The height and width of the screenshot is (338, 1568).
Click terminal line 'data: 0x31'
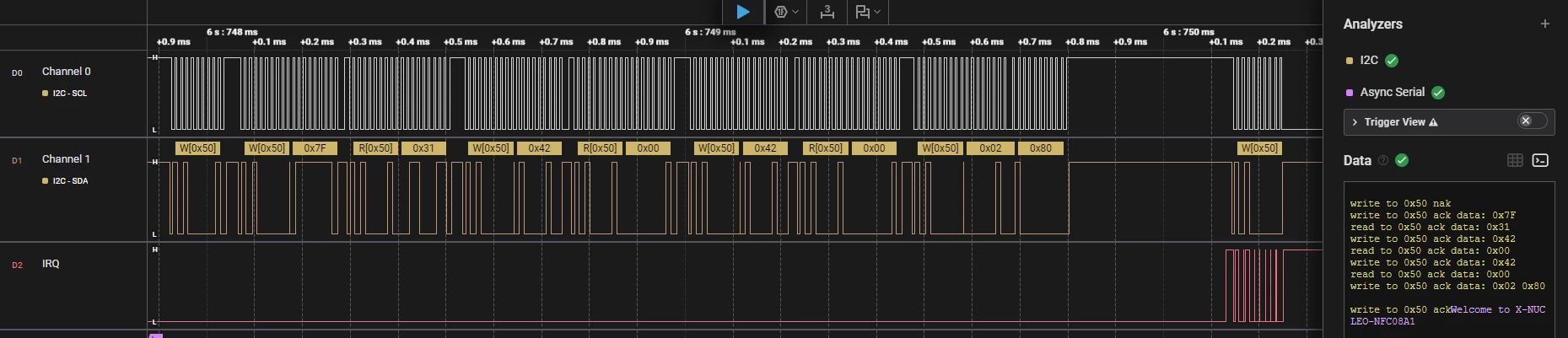pos(1430,228)
